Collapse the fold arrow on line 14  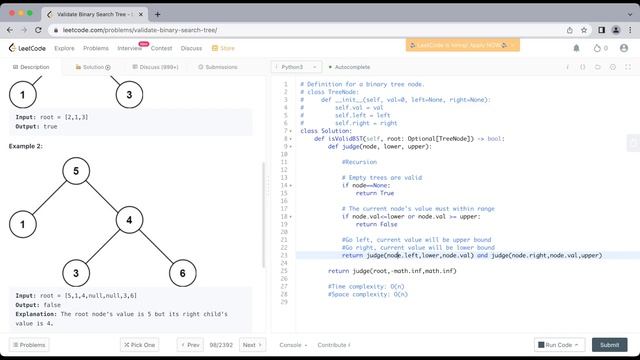pos(291,185)
